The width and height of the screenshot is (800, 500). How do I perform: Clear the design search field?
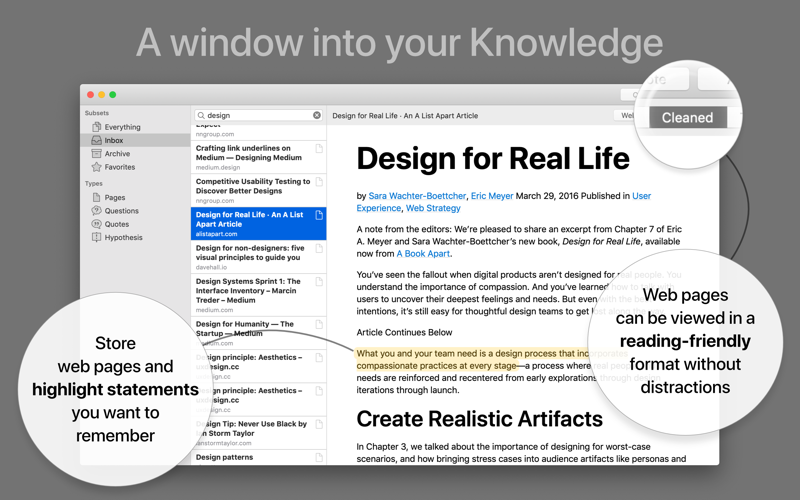point(317,115)
